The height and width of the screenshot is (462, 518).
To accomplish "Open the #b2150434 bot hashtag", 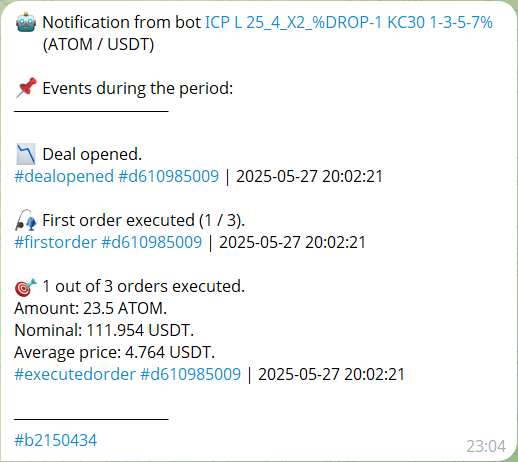I will click(56, 440).
